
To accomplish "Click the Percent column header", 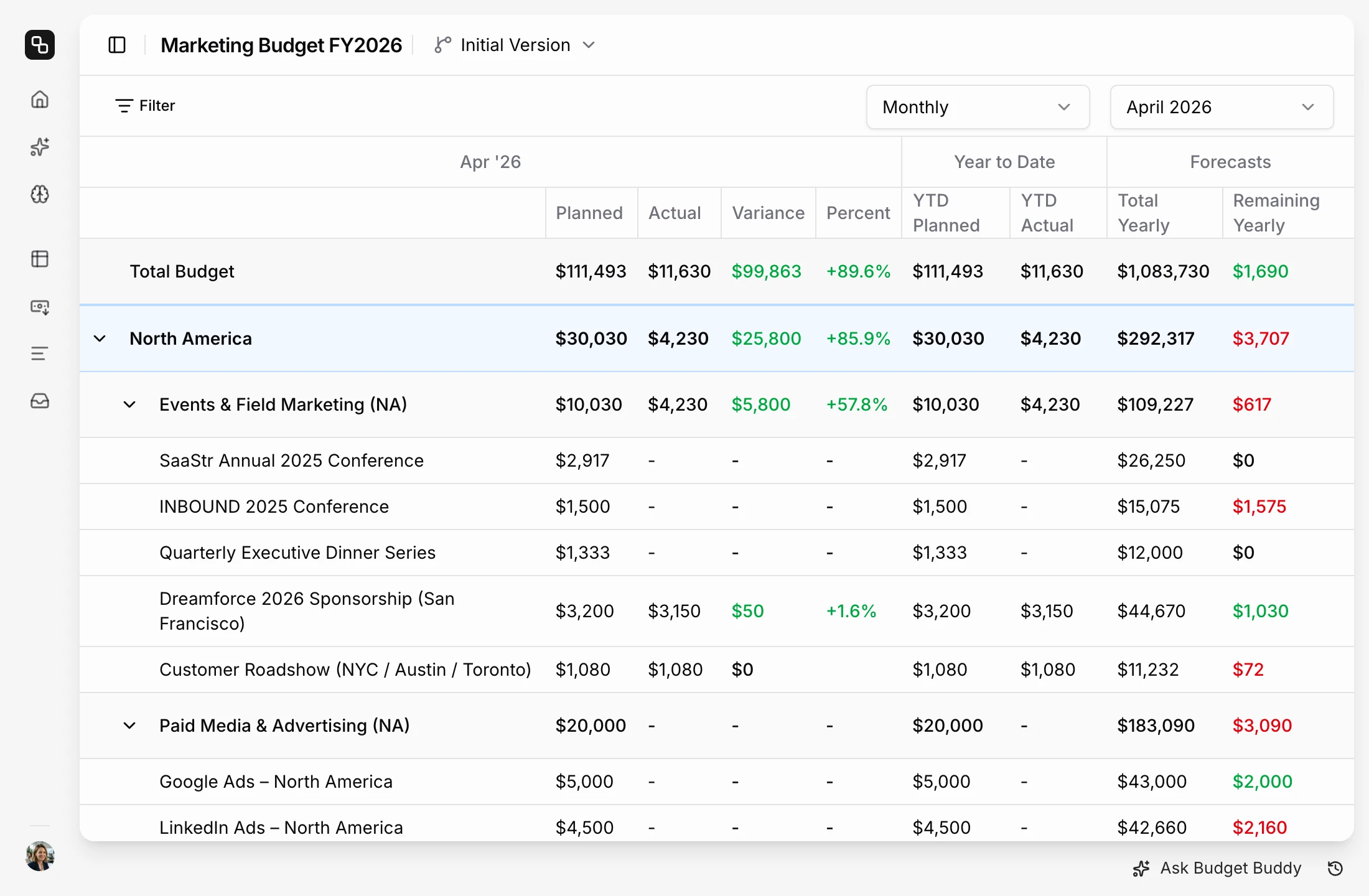I will 858,213.
